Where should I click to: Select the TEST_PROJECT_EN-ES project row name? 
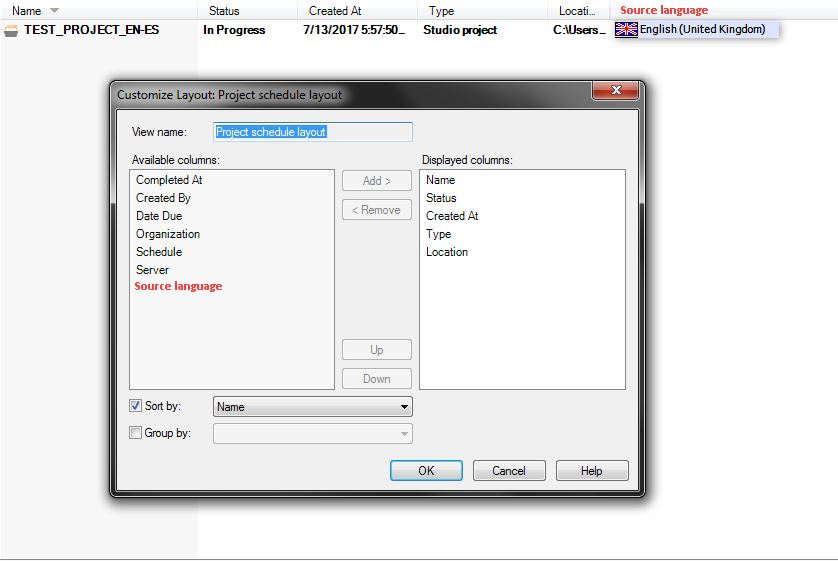pyautogui.click(x=91, y=30)
